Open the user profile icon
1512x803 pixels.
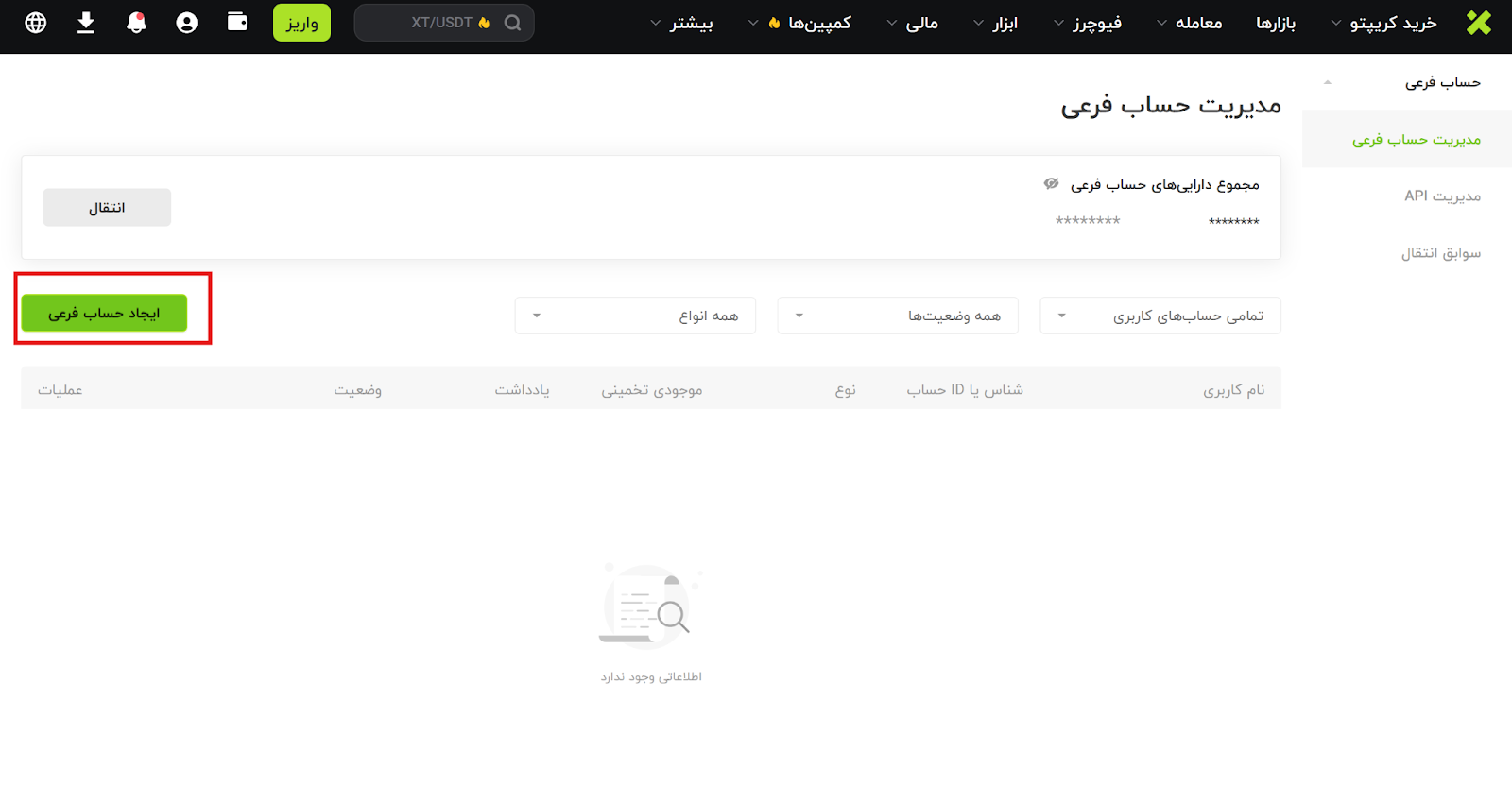(187, 23)
